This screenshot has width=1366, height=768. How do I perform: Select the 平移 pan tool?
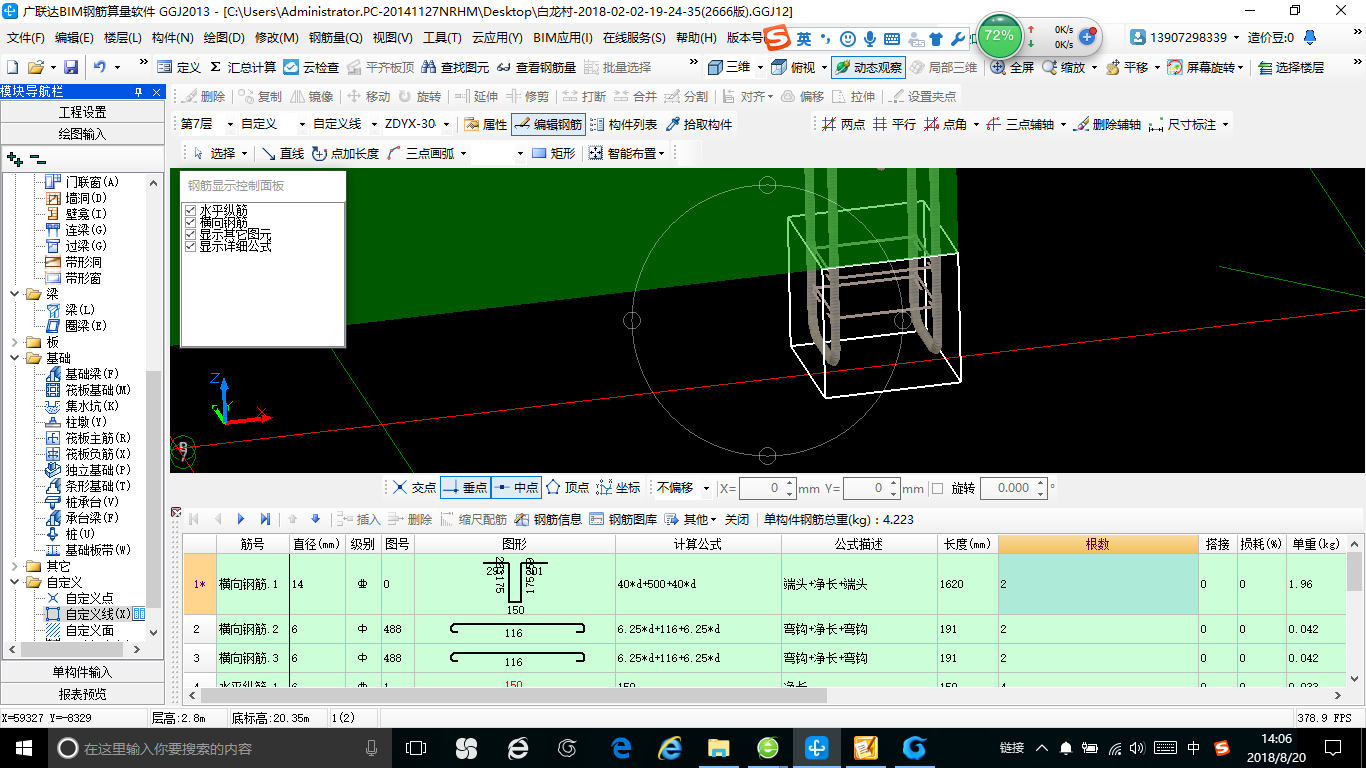[1126, 67]
